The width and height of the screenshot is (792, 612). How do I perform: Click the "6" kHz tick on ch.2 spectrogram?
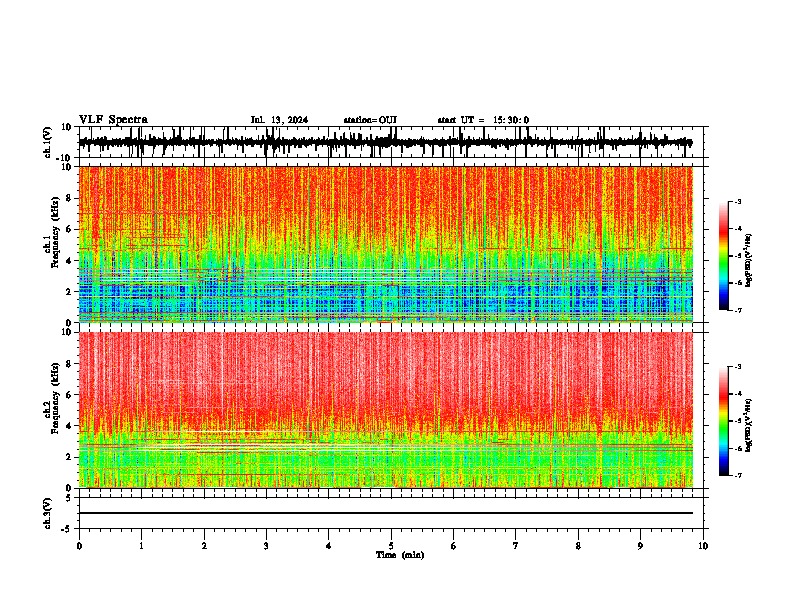[69, 395]
